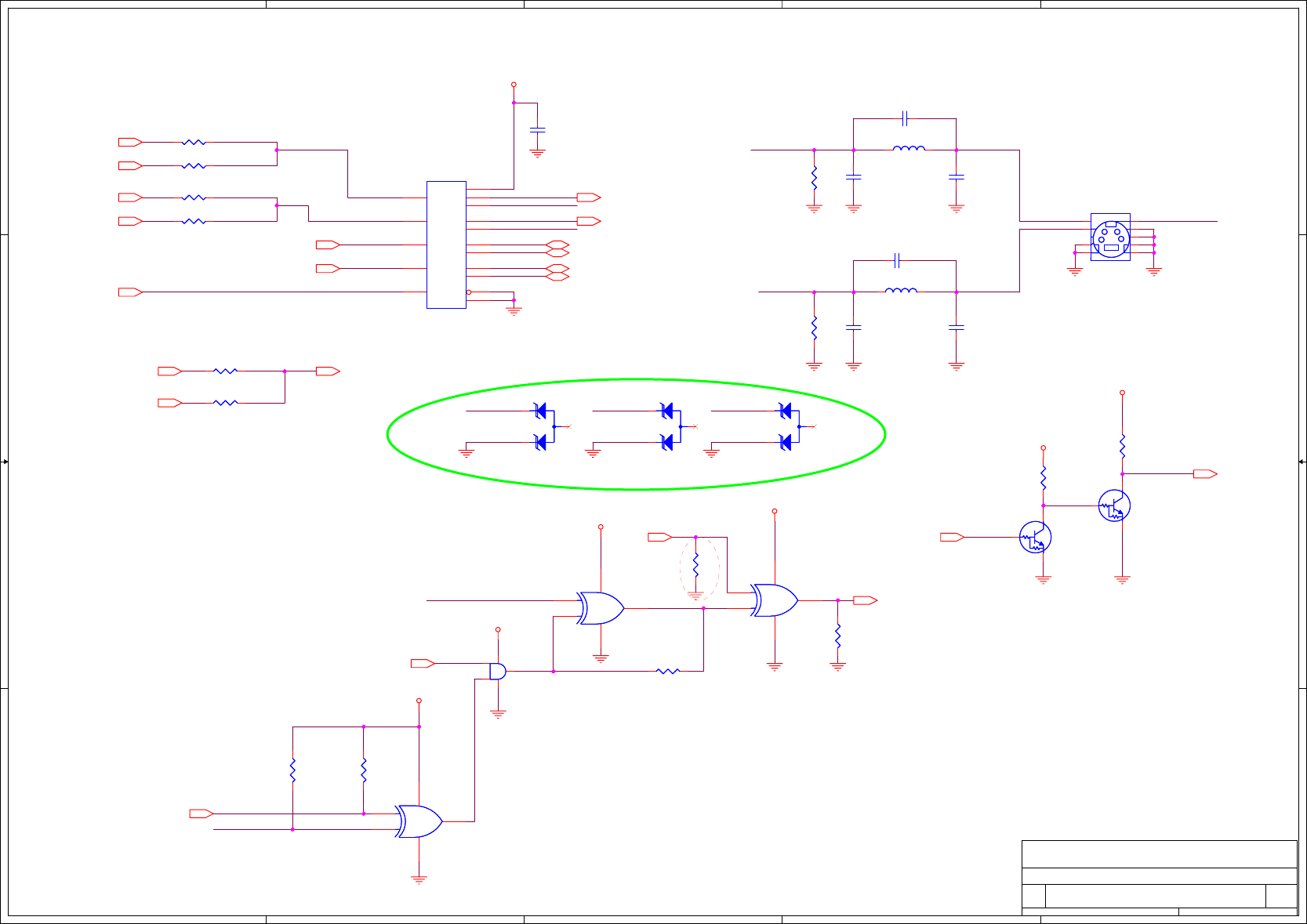Click the input port feeding the transistor base
This screenshot has width=1307, height=924.
pos(952,537)
